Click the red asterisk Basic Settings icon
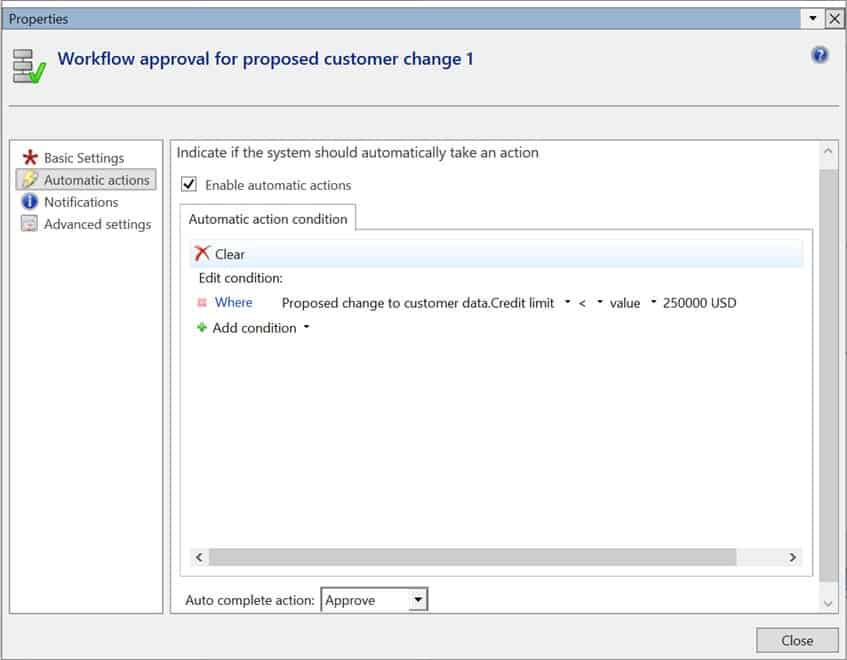 coord(30,157)
